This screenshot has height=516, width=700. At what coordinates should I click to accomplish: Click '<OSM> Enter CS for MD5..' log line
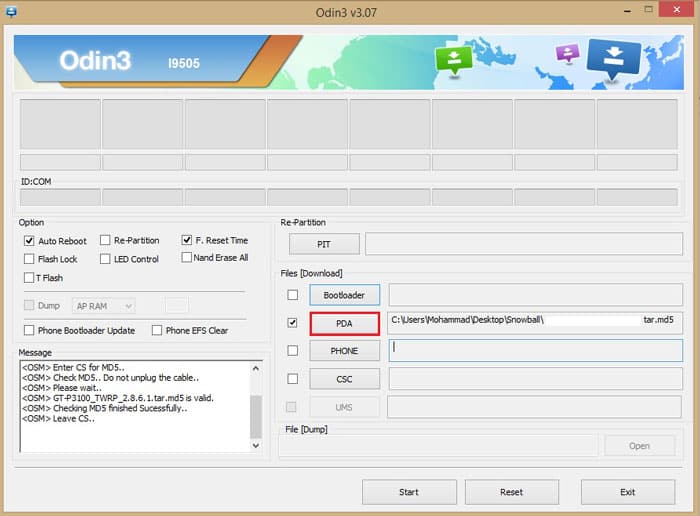click(73, 367)
